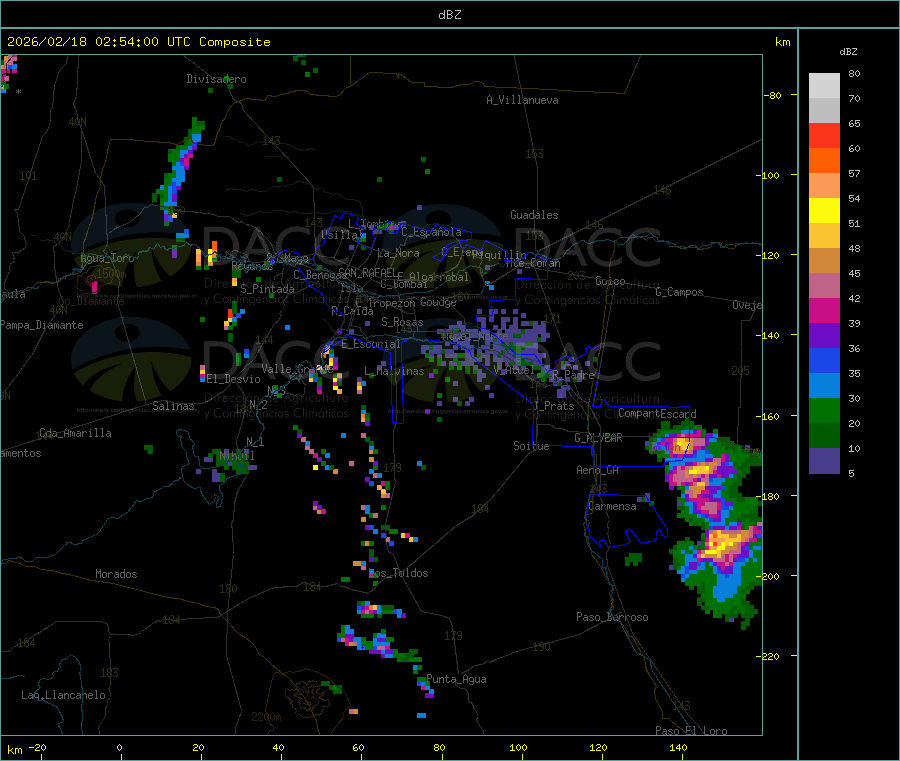Select the 'C_Española' map label
The image size is (900, 761).
tap(431, 232)
